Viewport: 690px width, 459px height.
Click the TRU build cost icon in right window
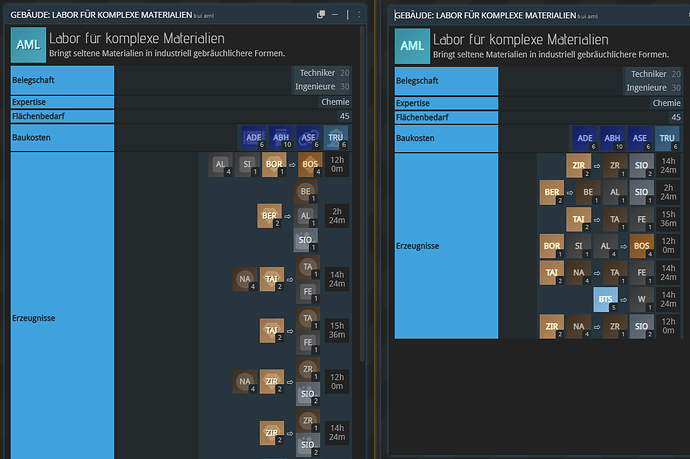667,138
